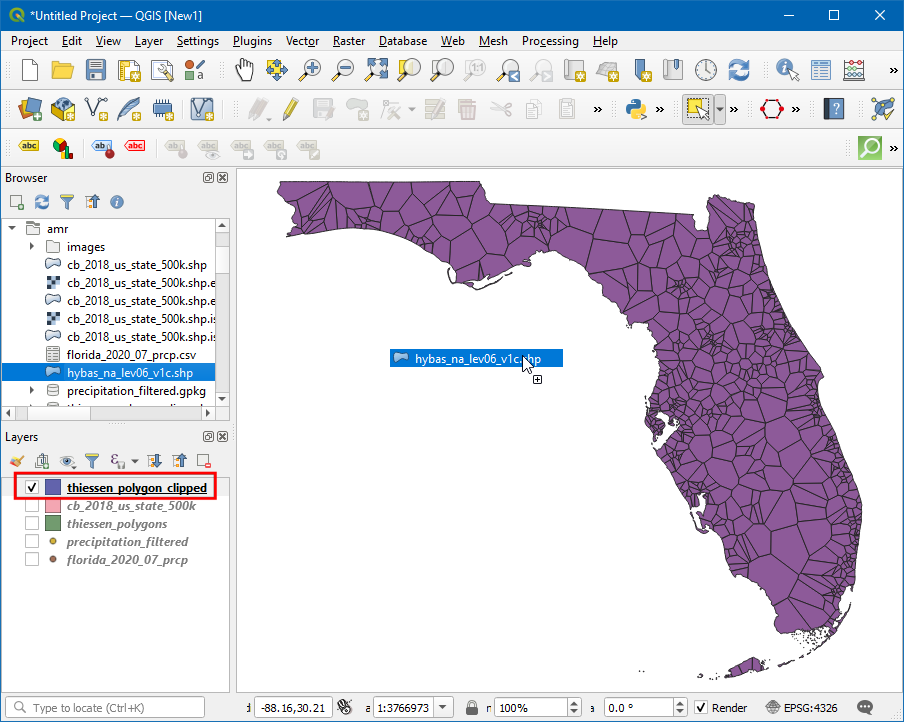Enable the cb_2018_us_state_500k layer checkbox
904x722 pixels.
32,506
